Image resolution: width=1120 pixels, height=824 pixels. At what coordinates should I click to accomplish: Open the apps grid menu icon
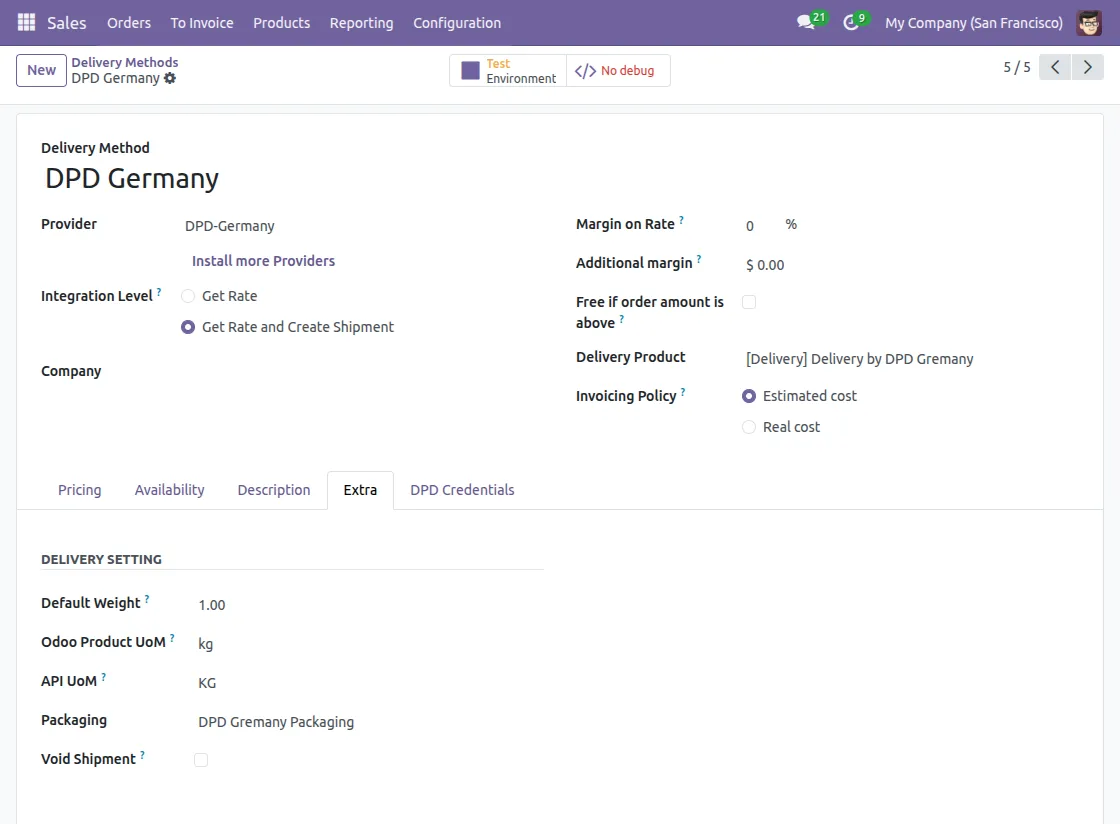tap(26, 23)
